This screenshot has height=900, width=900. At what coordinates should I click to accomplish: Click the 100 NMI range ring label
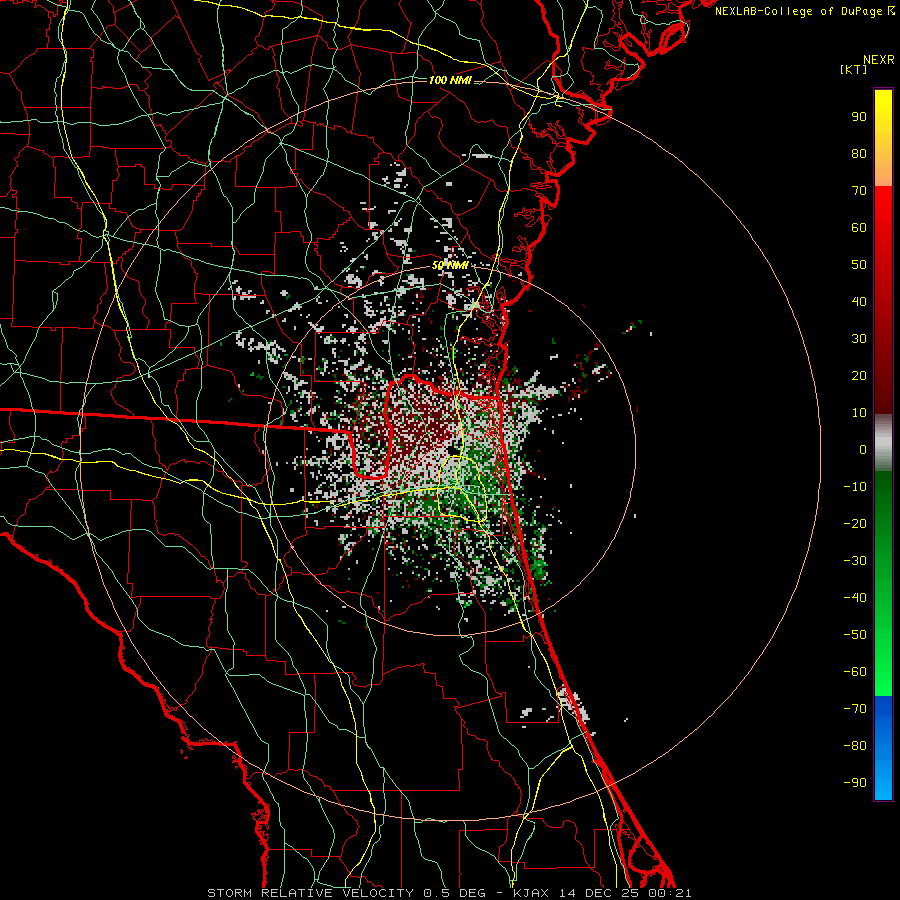click(450, 80)
